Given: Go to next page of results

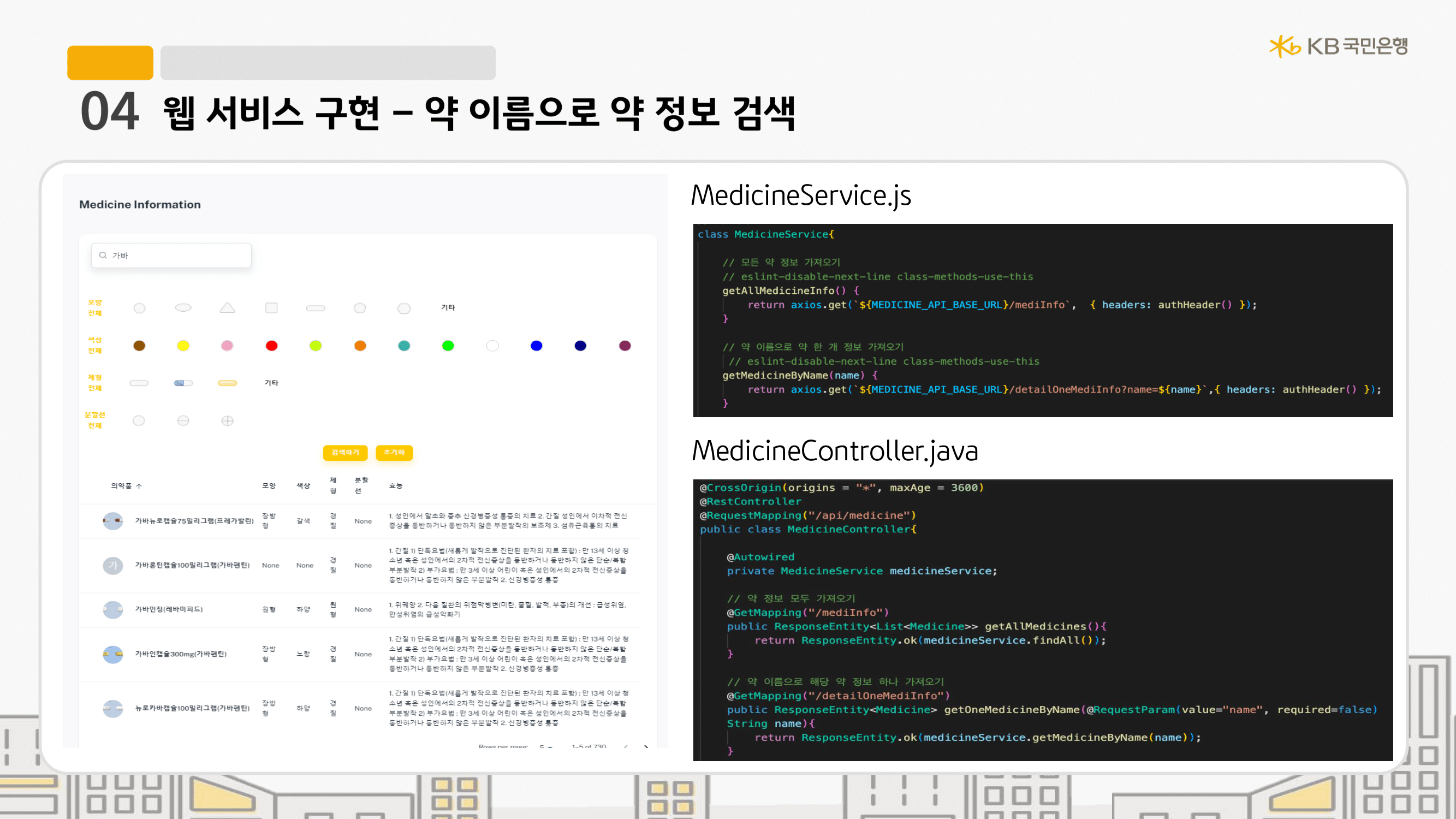Looking at the screenshot, I should point(646,746).
